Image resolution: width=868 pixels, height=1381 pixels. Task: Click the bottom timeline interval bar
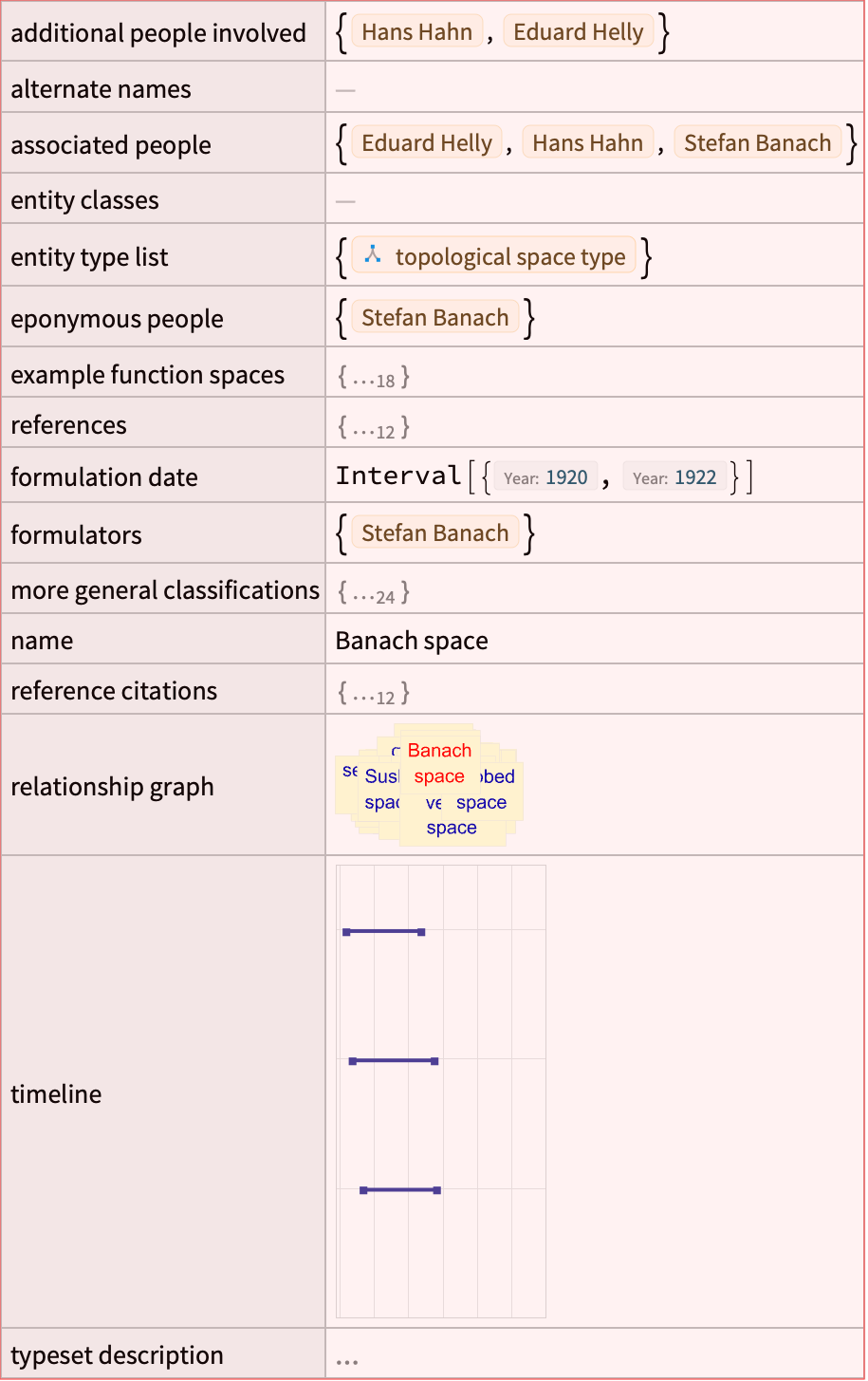pyautogui.click(x=400, y=1189)
